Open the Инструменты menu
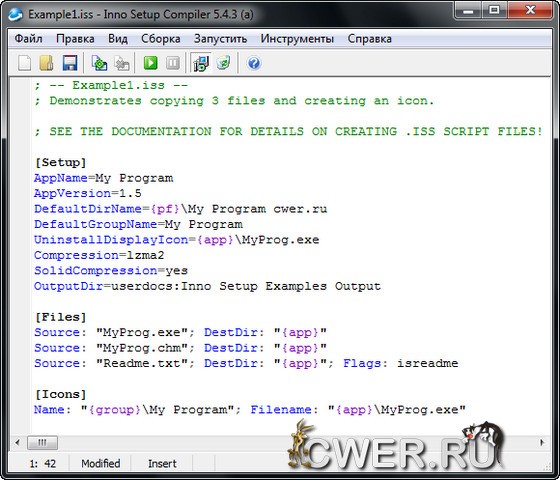Viewport: 560px width, 480px height. coord(297,39)
